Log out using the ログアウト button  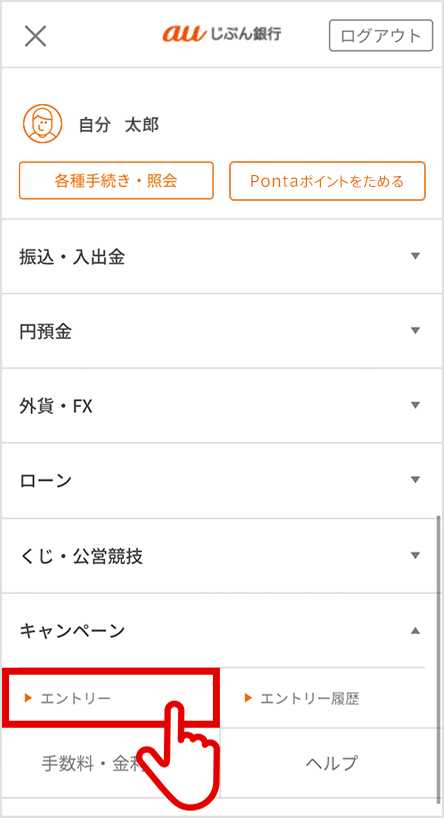[x=381, y=35]
